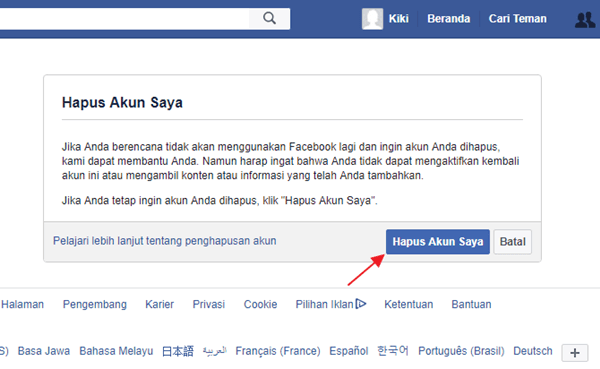Switch language to Deutsch
The width and height of the screenshot is (600, 369).
pyautogui.click(x=533, y=351)
